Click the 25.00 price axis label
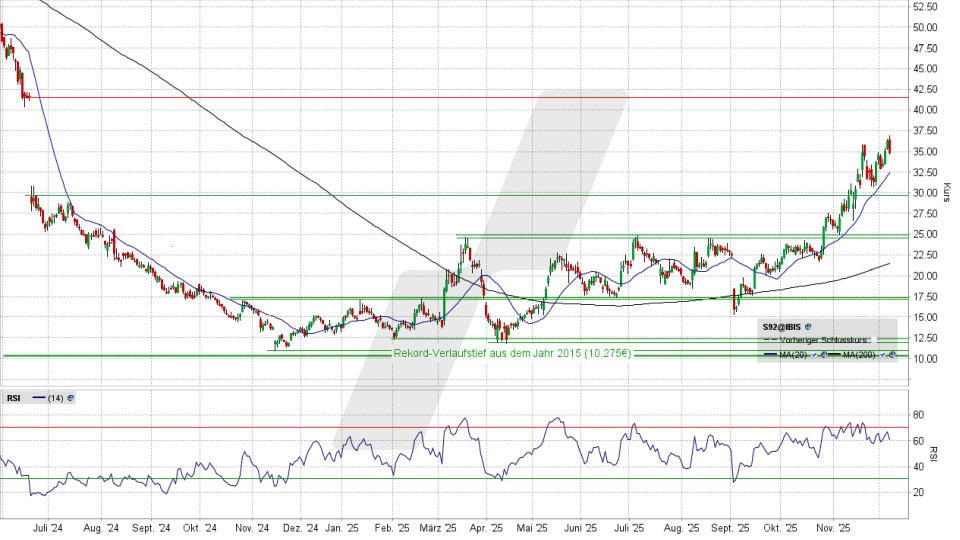Viewport: 960px width, 540px height. click(x=925, y=234)
